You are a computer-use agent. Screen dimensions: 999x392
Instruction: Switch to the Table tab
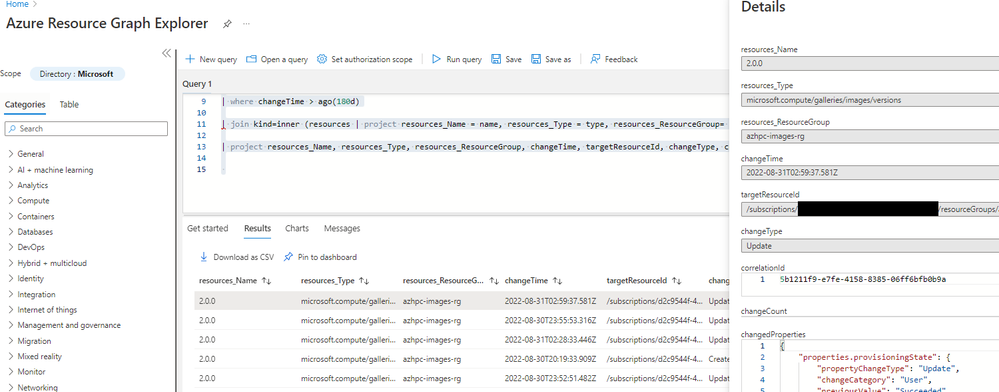pyautogui.click(x=69, y=105)
